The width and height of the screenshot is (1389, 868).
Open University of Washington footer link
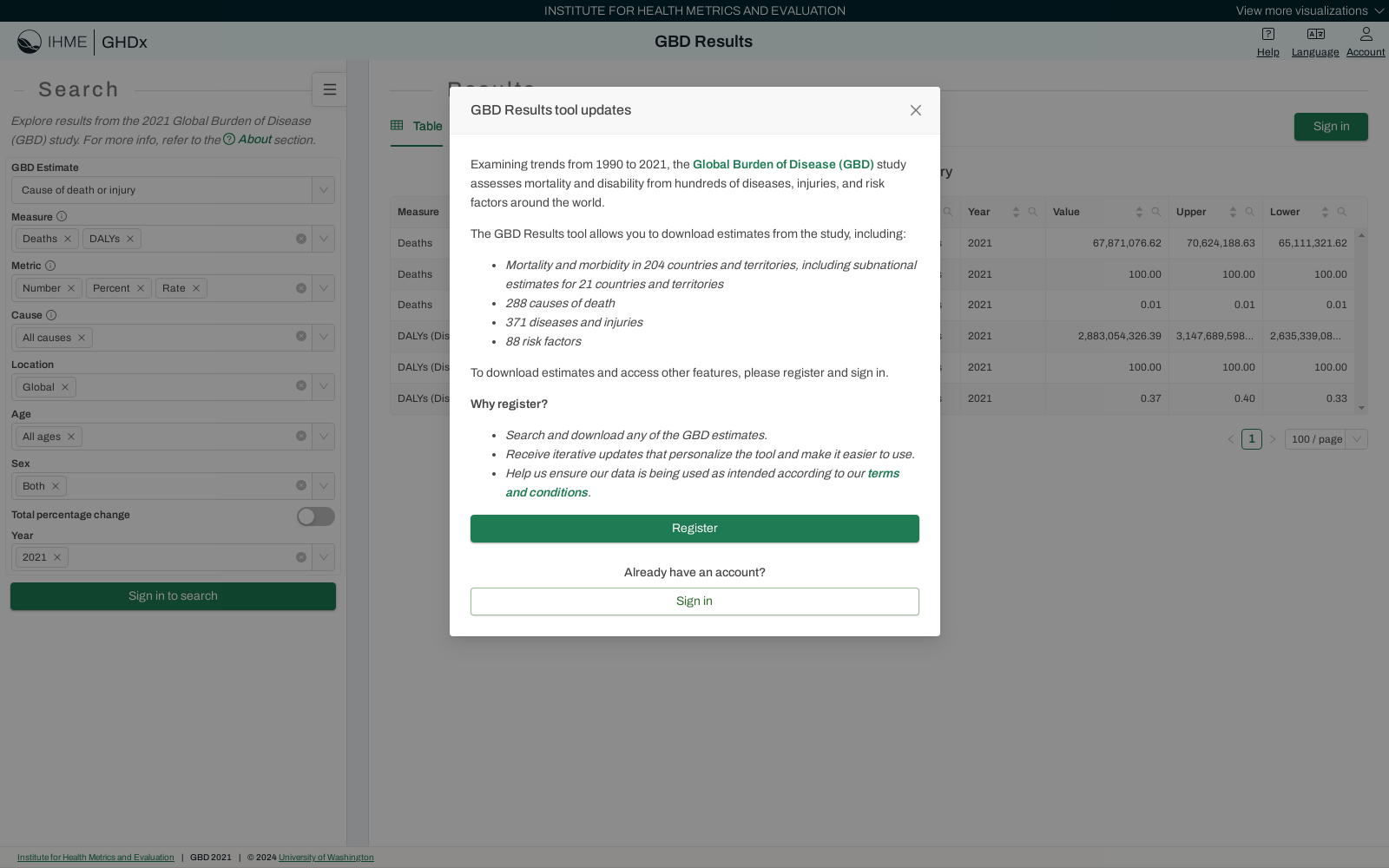click(326, 858)
